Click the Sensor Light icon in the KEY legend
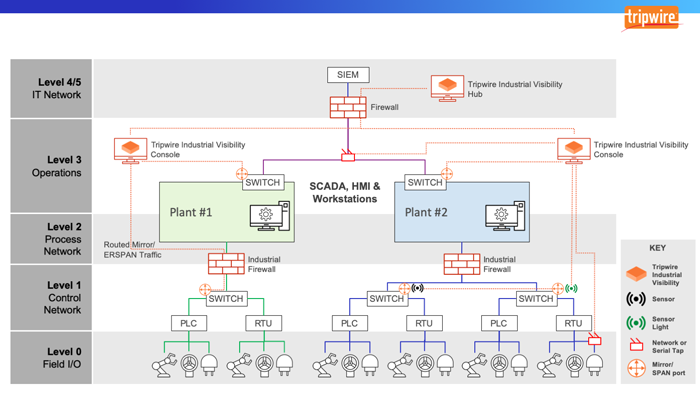 pos(636,323)
